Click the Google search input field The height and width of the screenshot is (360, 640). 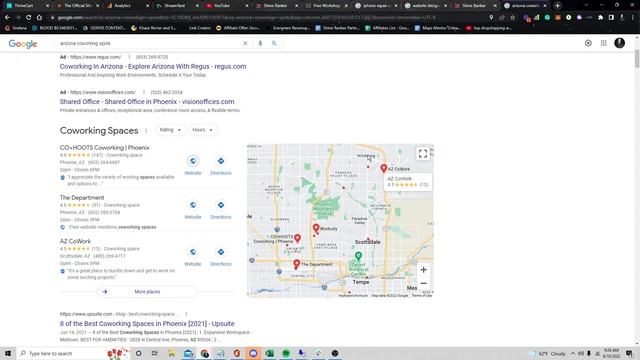[x=149, y=43]
